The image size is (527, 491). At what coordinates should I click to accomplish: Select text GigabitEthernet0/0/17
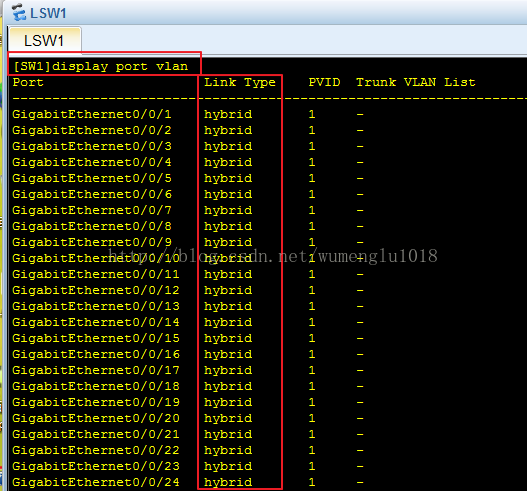click(x=96, y=370)
